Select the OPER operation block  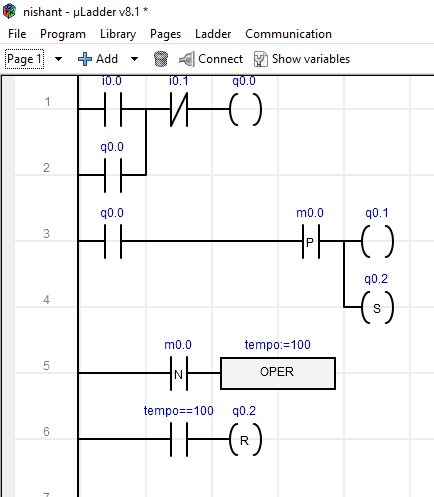coord(278,373)
